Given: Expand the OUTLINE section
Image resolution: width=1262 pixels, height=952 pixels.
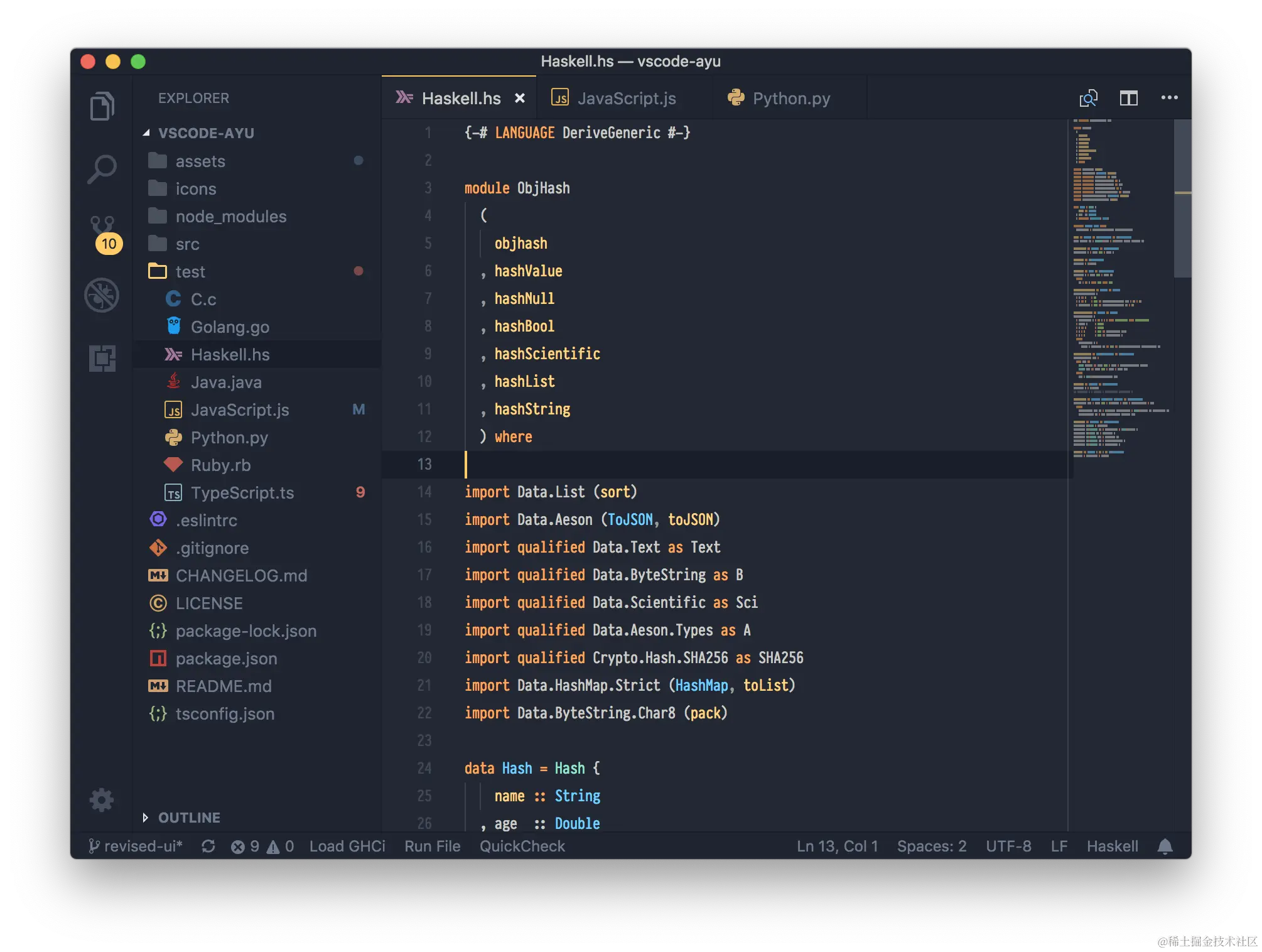Looking at the screenshot, I should [188, 818].
